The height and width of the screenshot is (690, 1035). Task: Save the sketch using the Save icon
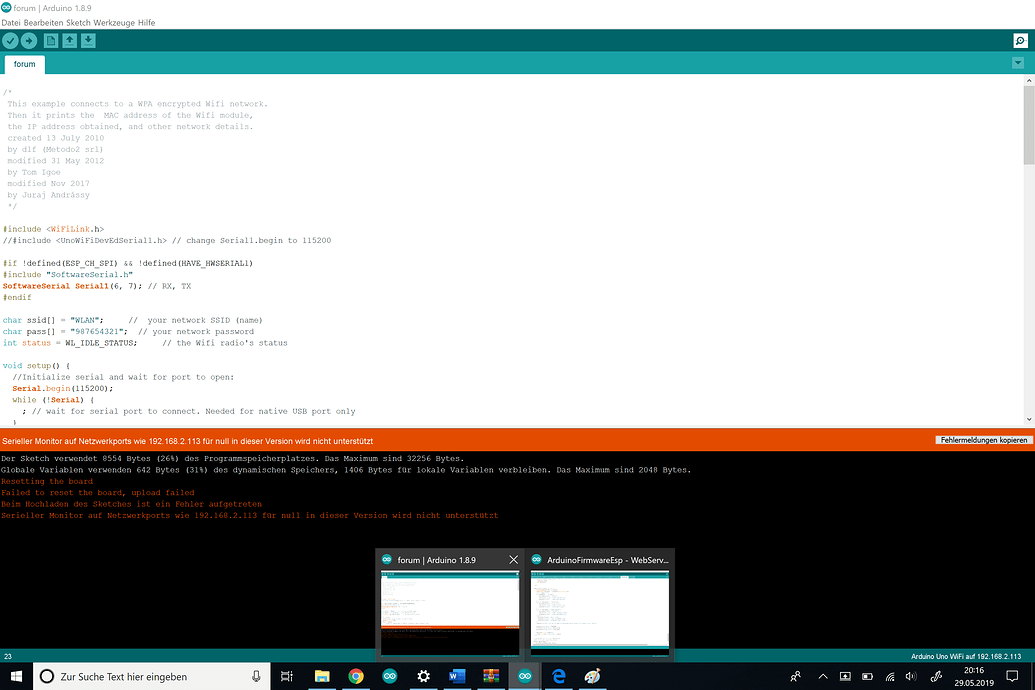(87, 41)
